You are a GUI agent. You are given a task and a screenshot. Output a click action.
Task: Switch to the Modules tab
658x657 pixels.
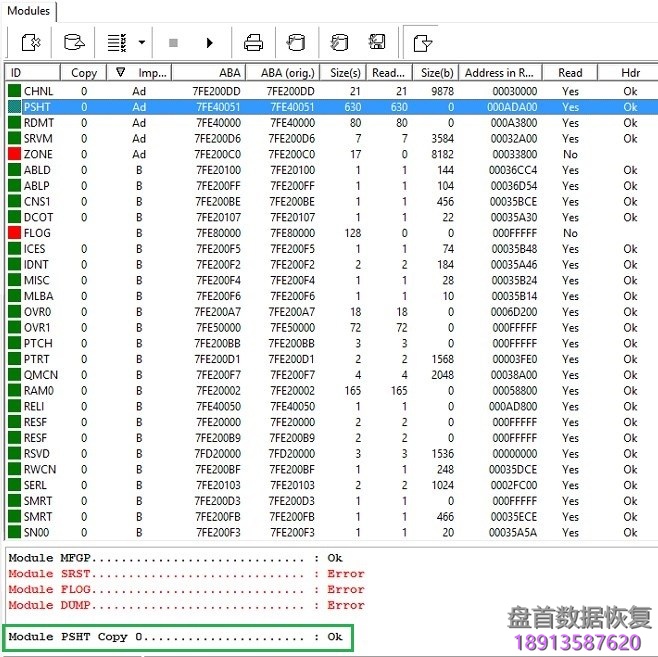[x=29, y=11]
